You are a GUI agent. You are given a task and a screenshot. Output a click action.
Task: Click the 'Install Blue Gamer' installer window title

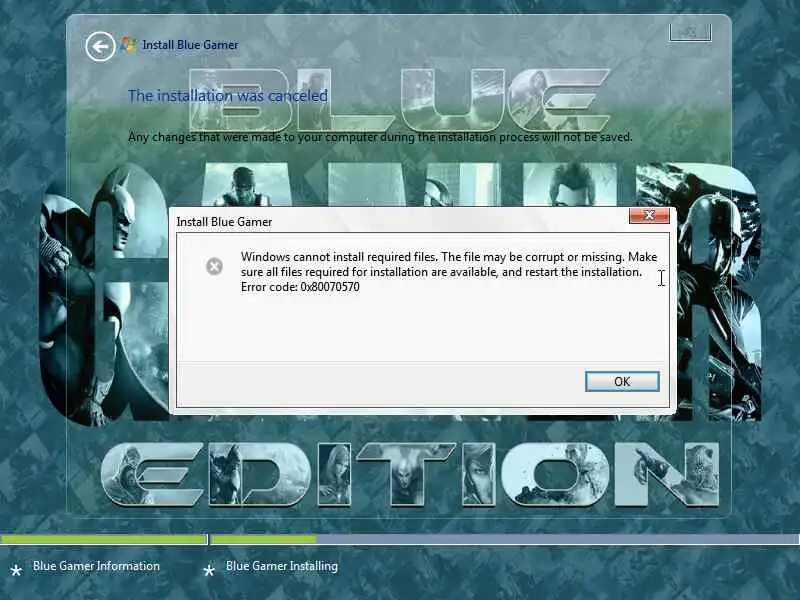click(190, 45)
